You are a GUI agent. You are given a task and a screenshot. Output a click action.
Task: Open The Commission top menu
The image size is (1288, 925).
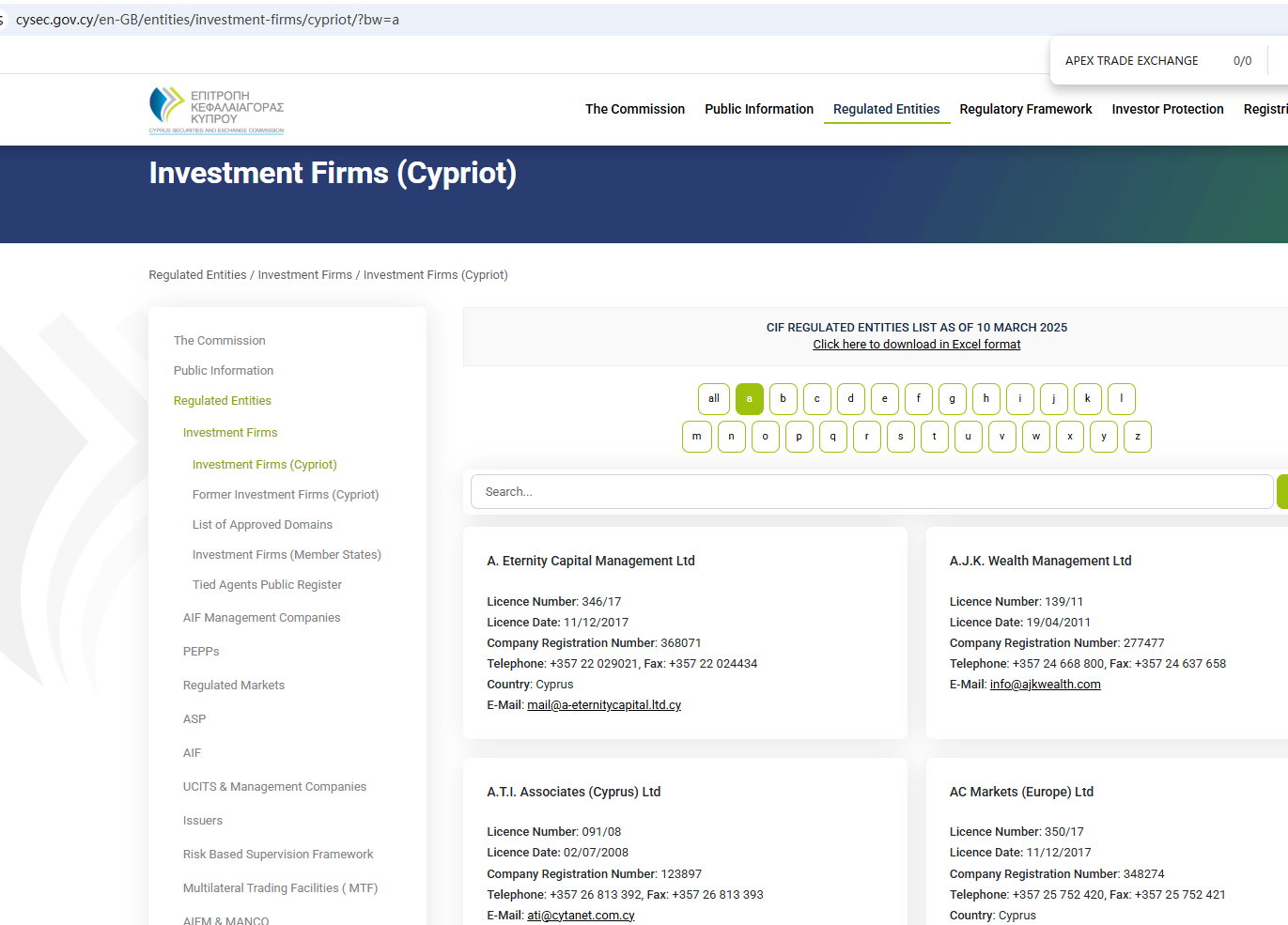click(x=634, y=110)
